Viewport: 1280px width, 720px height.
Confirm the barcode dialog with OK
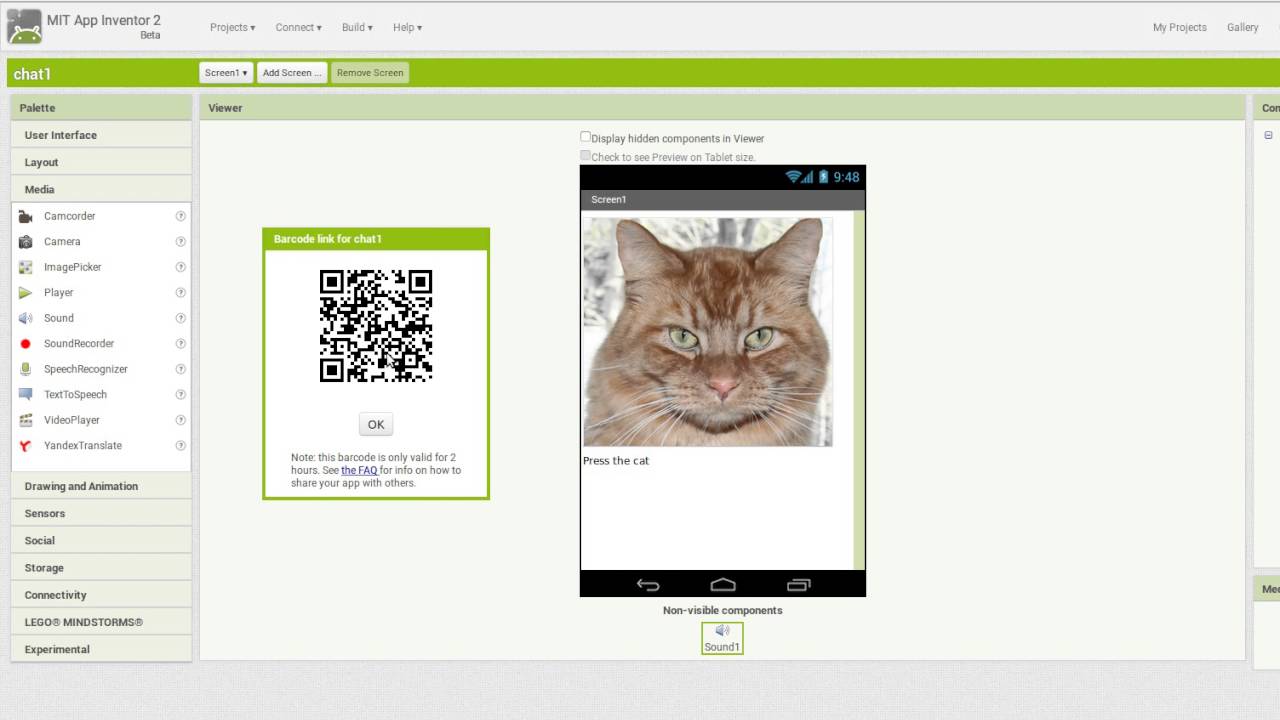click(376, 424)
